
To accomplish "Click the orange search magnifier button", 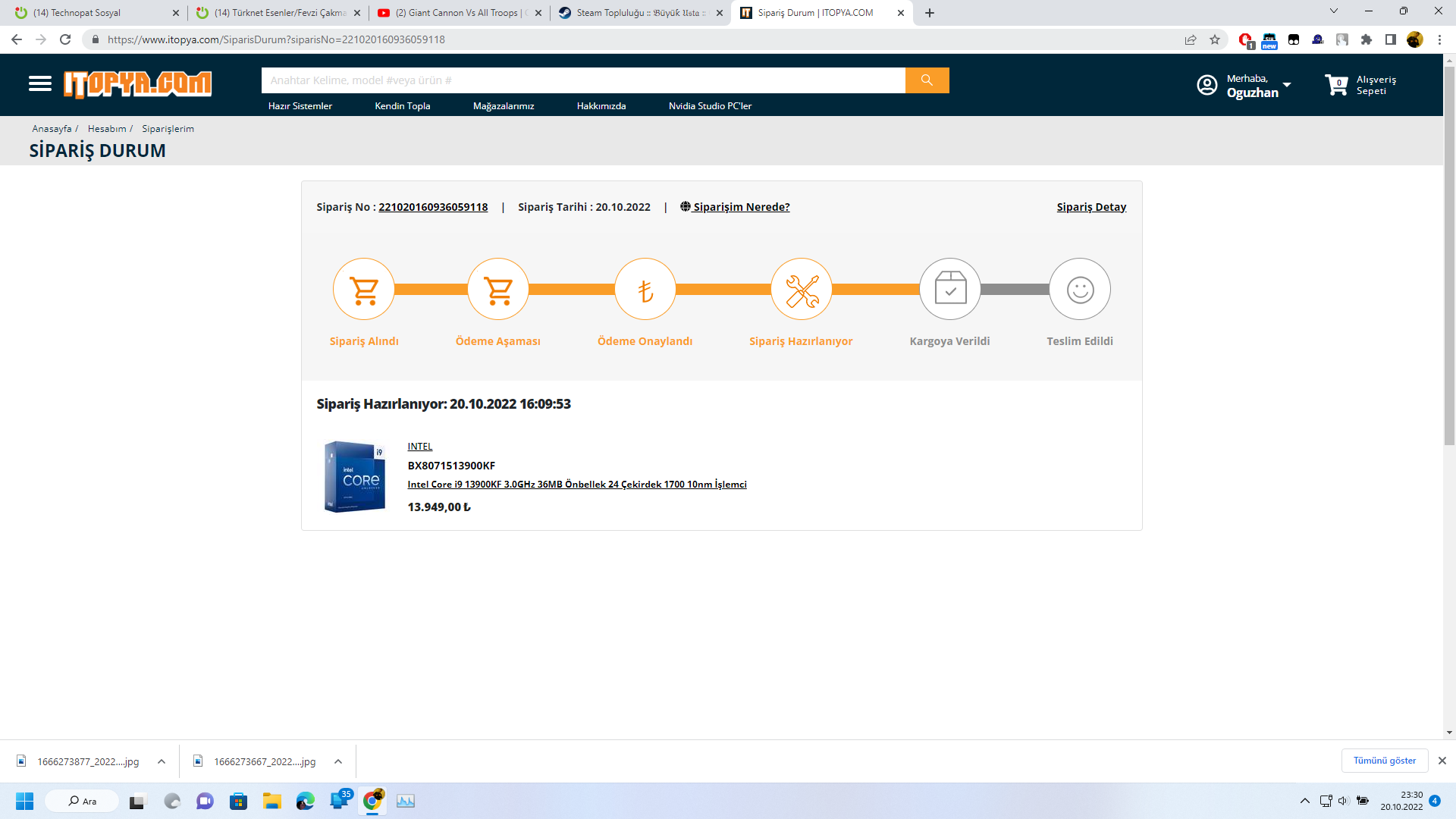I will (x=927, y=80).
